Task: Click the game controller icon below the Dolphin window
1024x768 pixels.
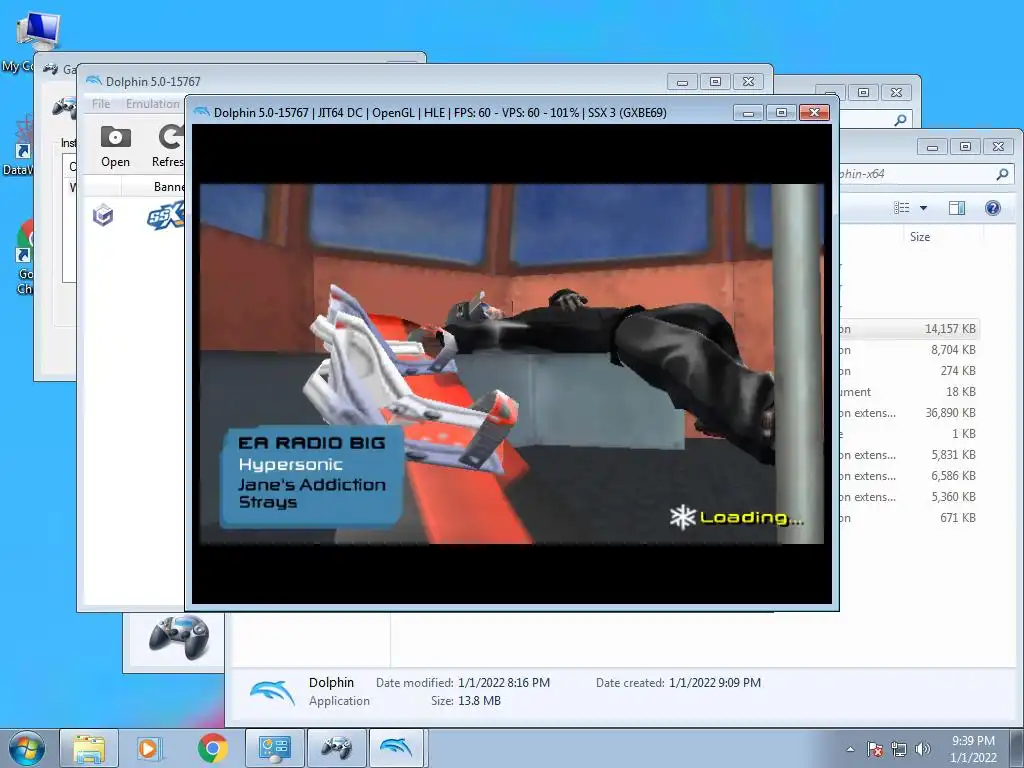Action: [x=179, y=637]
